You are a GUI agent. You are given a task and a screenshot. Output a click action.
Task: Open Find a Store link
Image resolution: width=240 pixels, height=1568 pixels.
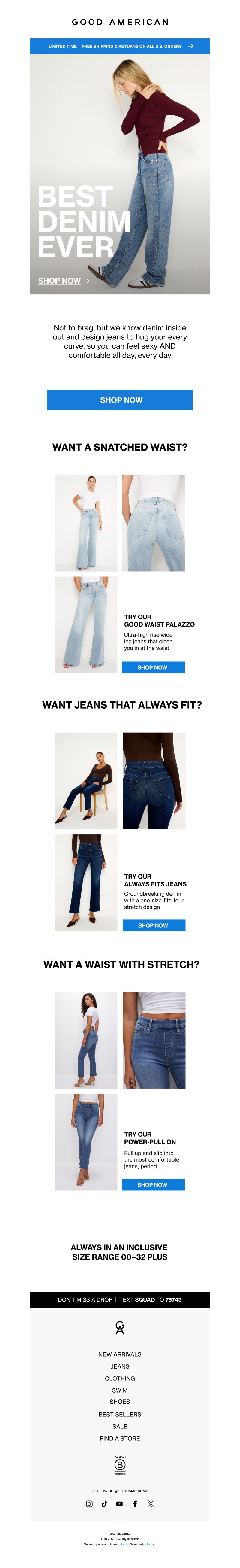pos(120,1438)
